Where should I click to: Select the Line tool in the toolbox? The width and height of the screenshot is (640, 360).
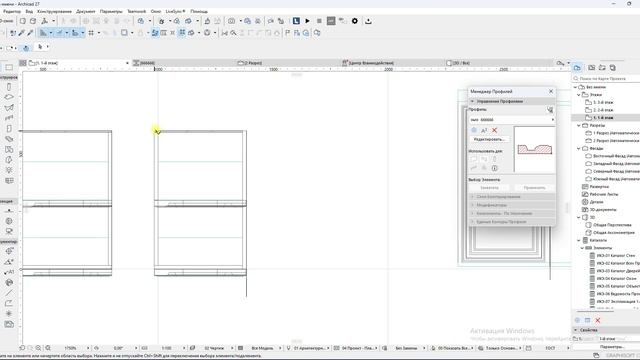[9, 293]
